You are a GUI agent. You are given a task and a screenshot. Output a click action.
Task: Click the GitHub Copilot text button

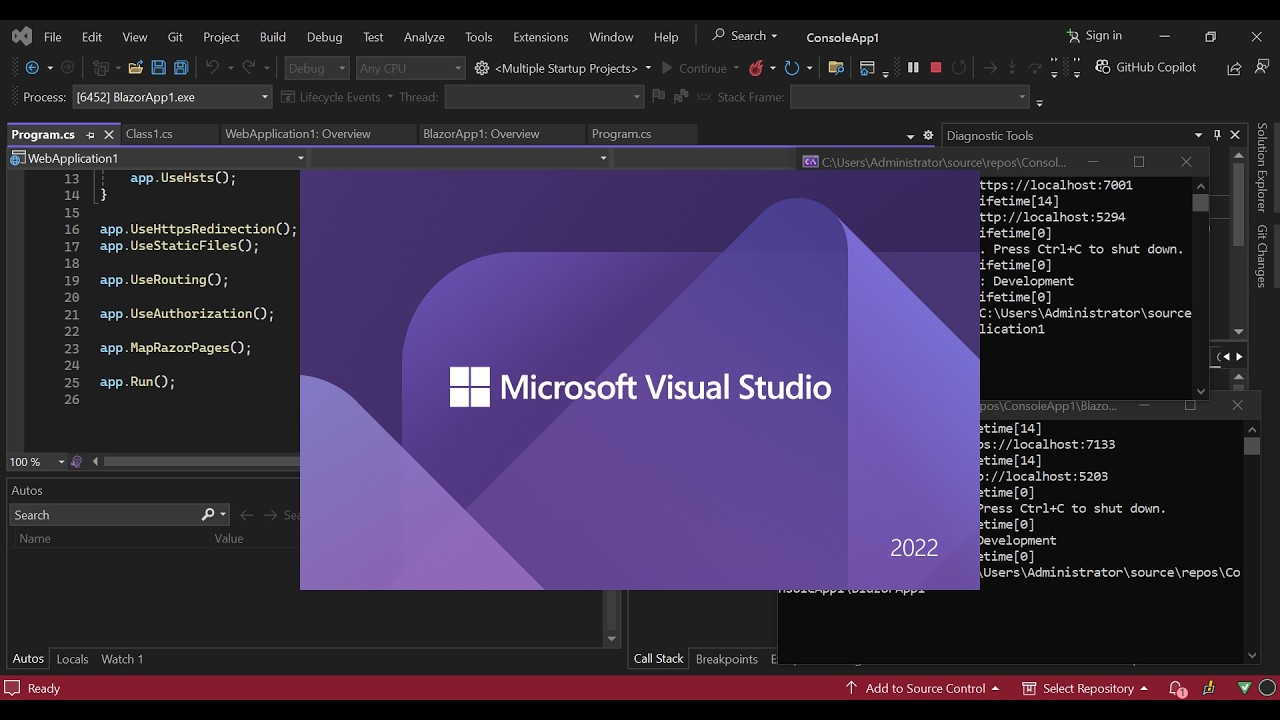click(1156, 67)
